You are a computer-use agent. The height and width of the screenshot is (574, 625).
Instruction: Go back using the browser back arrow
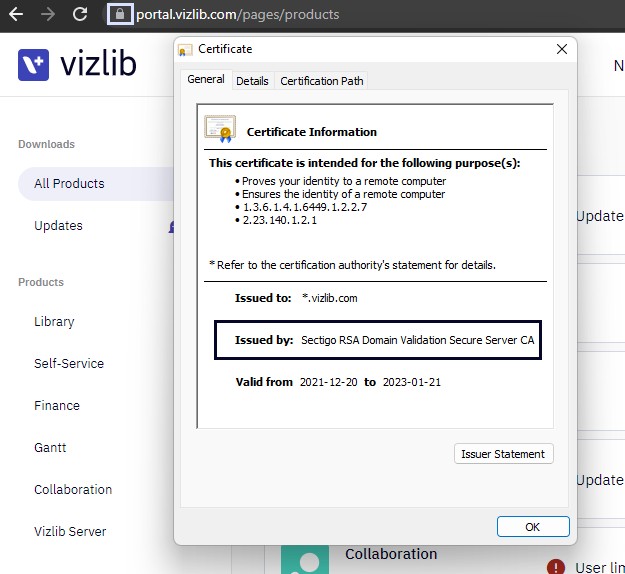click(16, 15)
